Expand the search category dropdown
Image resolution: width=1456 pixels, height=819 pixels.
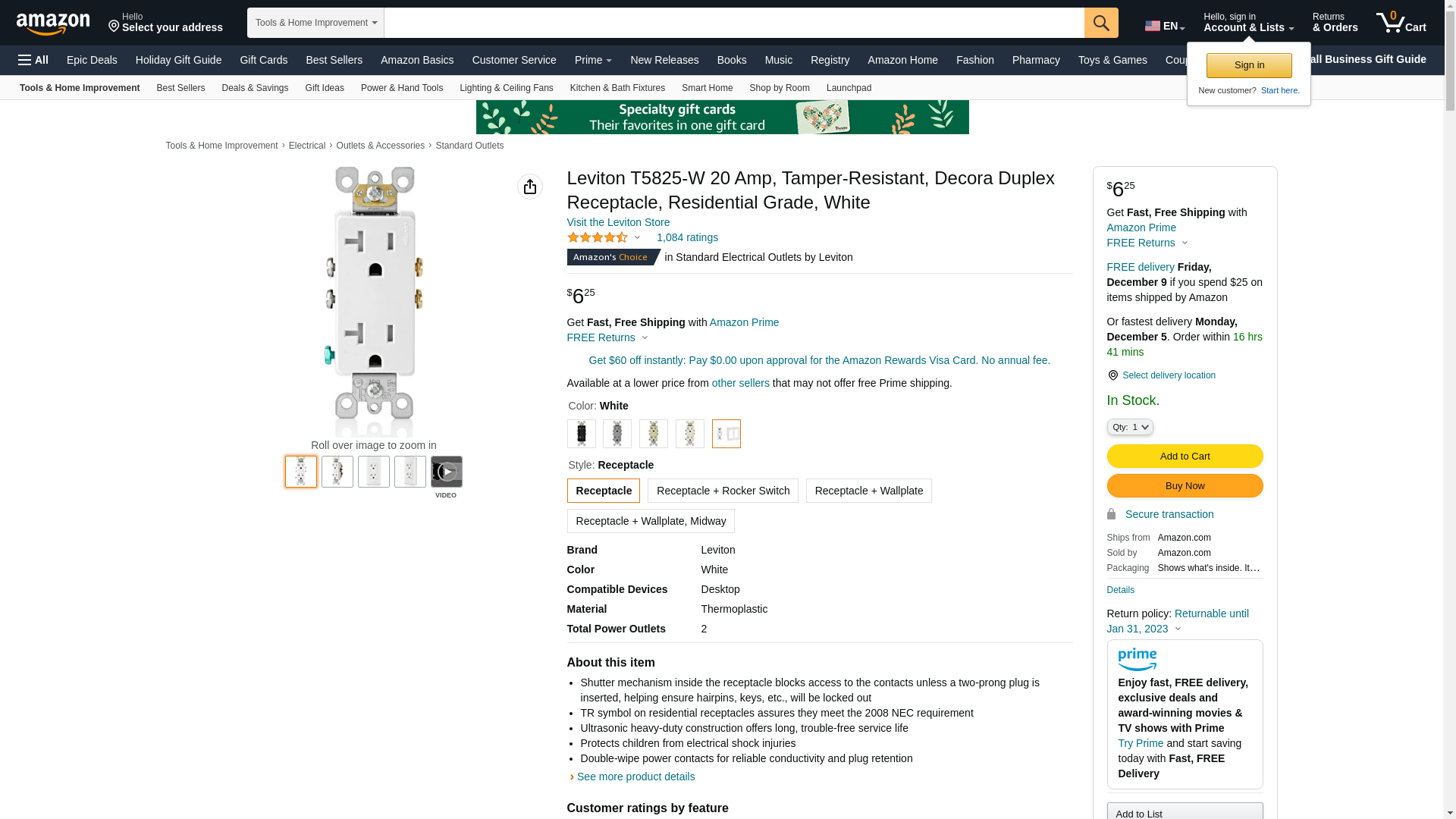315,23
